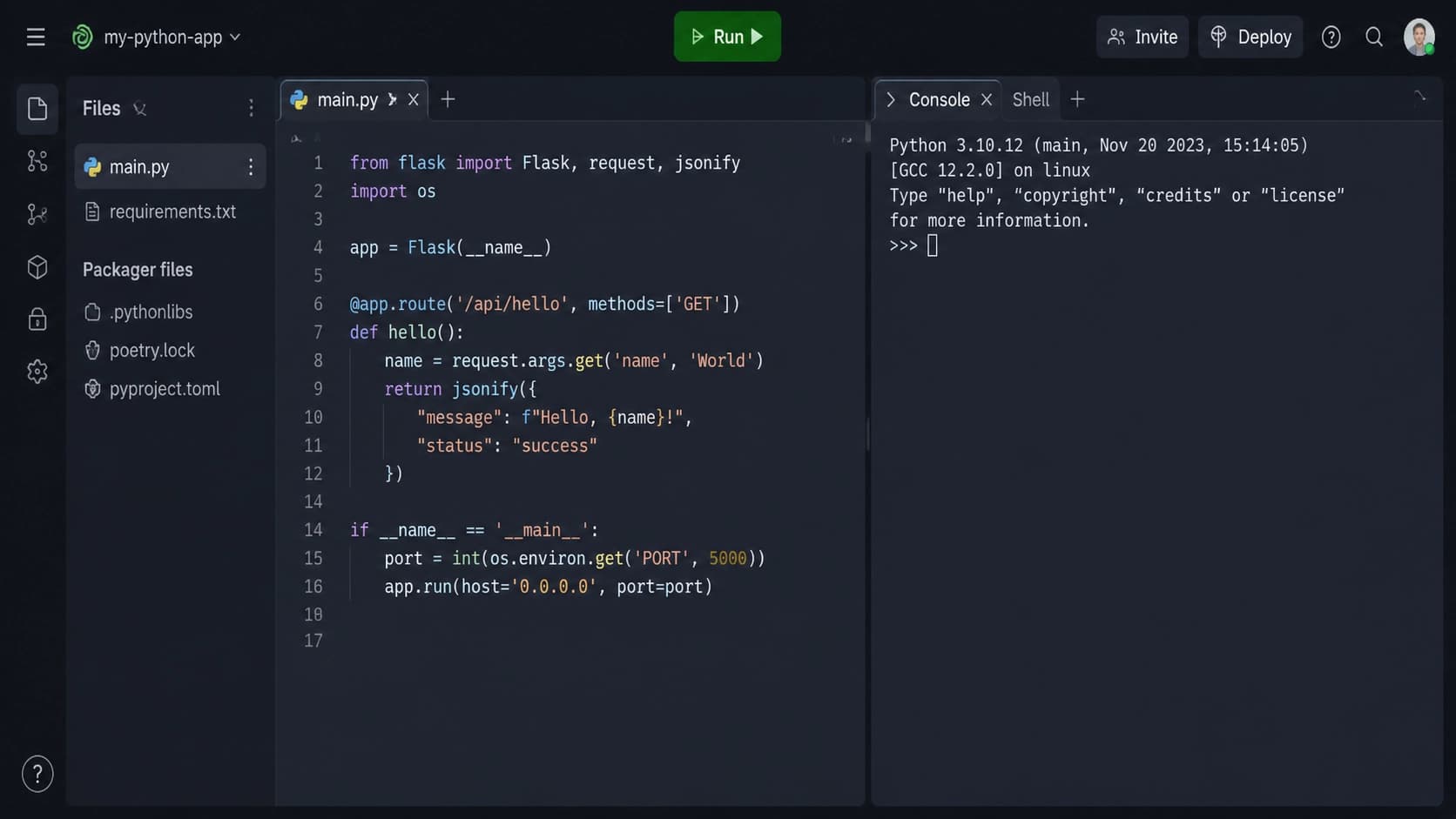Open the Packages cube icon
Viewport: 1456px width, 819px height.
pos(37,267)
